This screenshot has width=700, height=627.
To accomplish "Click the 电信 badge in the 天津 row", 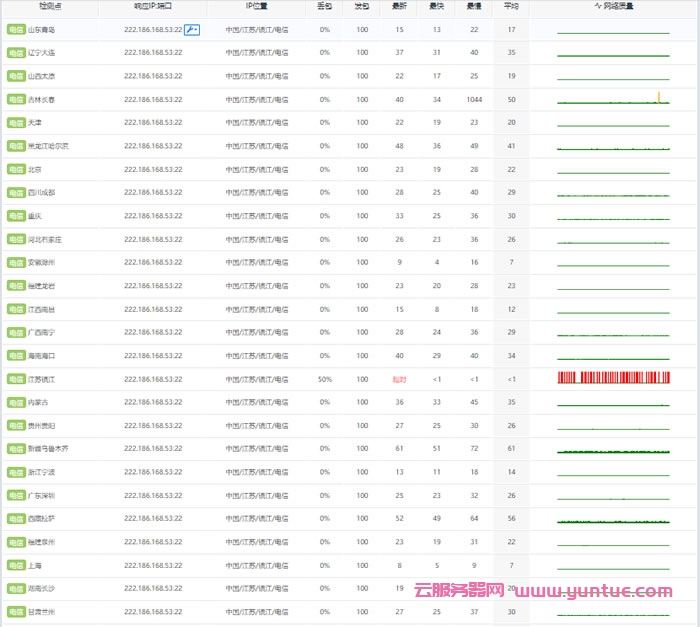I will (x=16, y=123).
